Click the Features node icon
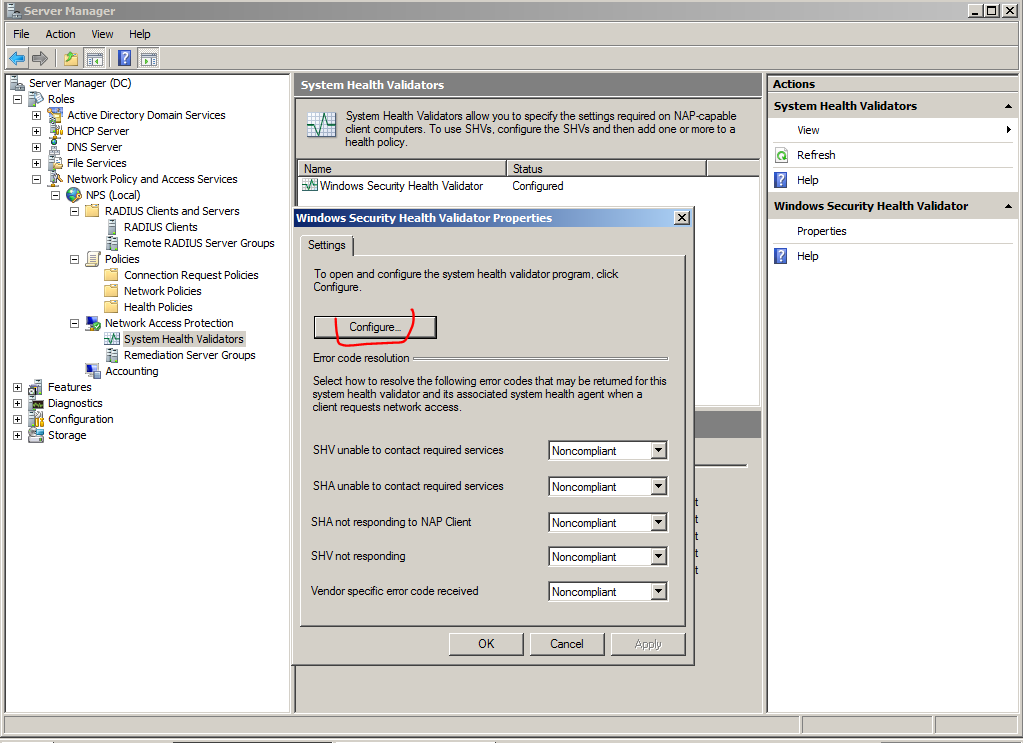The height and width of the screenshot is (743, 1023). [x=36, y=387]
